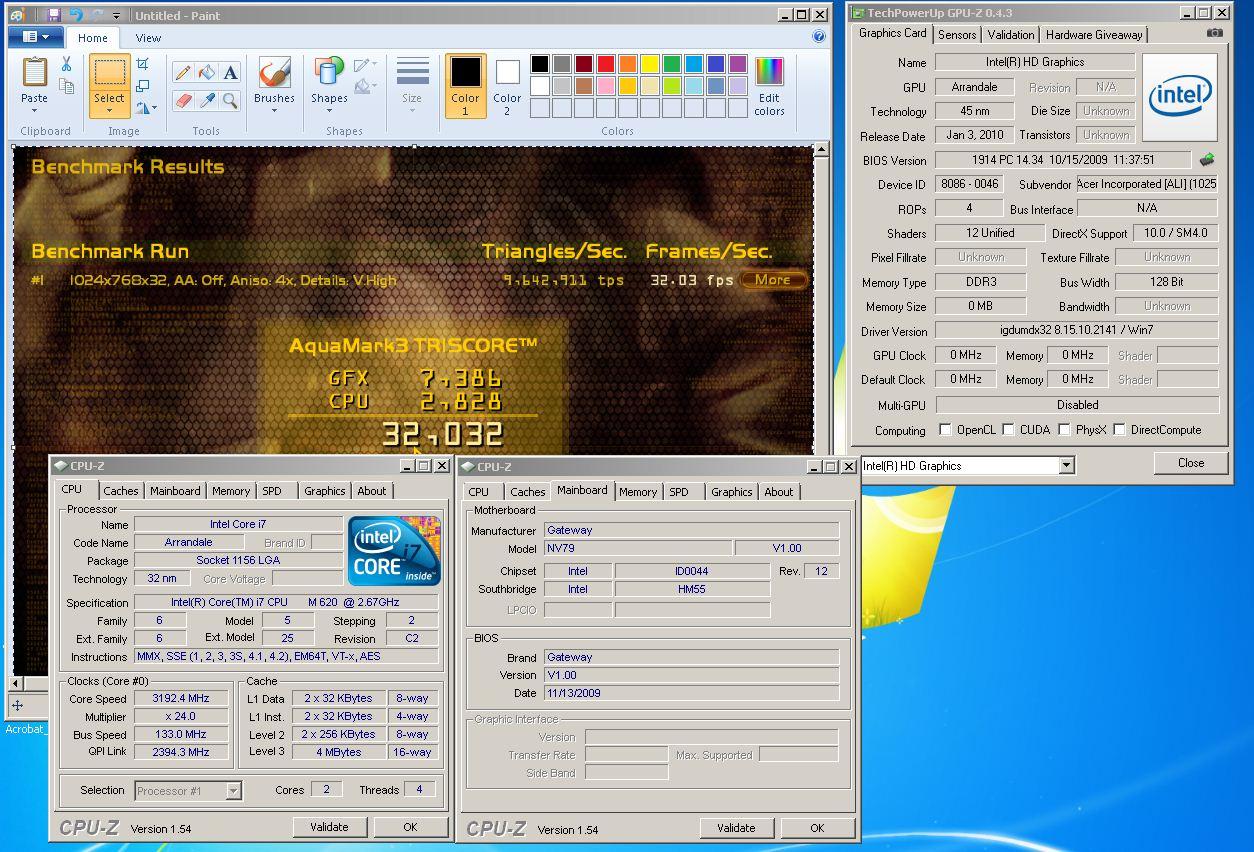Click the BIOS save chip icon in GPU-Z
1254x852 pixels.
pos(1207,160)
